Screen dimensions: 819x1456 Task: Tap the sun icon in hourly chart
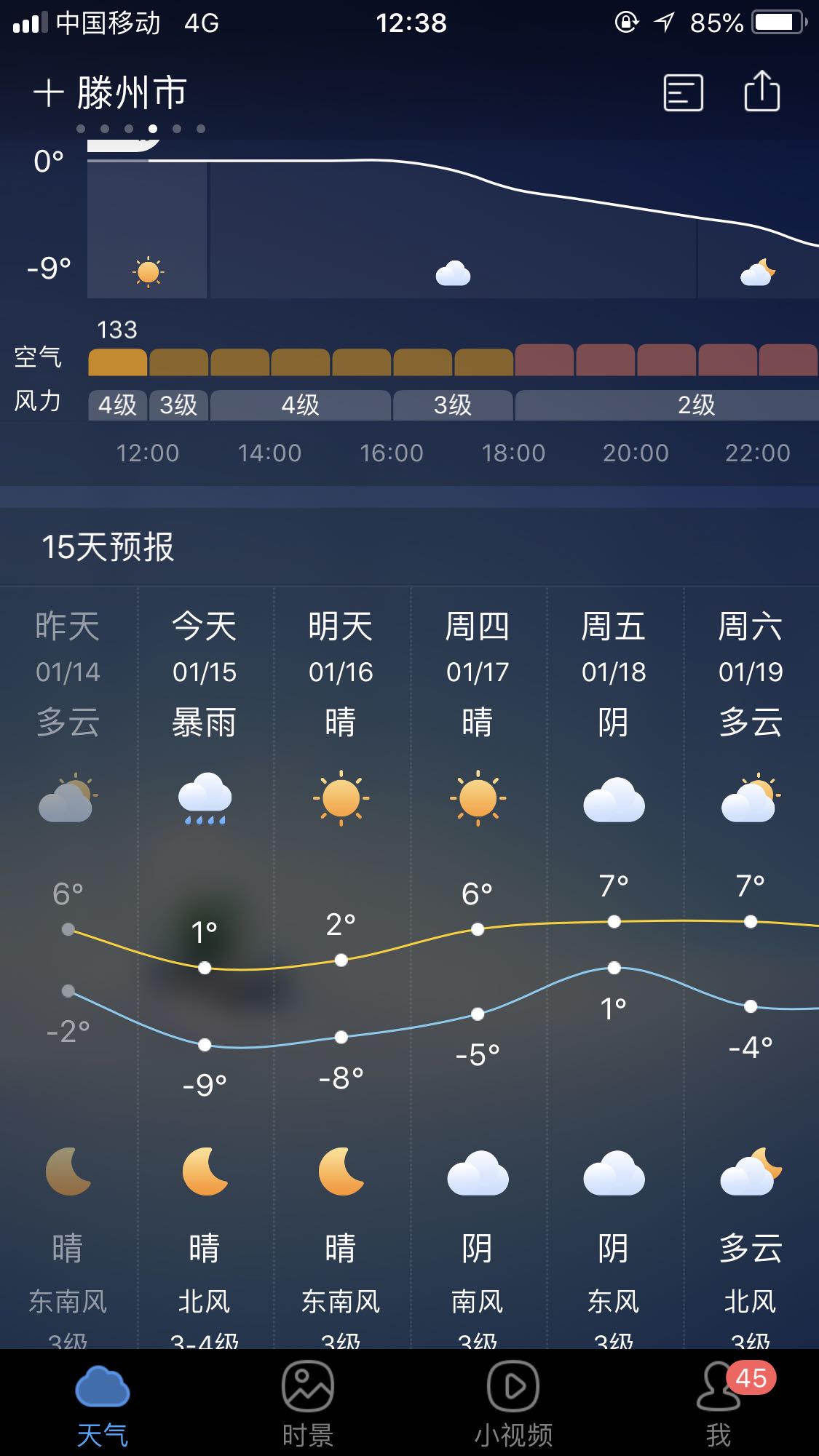[148, 272]
